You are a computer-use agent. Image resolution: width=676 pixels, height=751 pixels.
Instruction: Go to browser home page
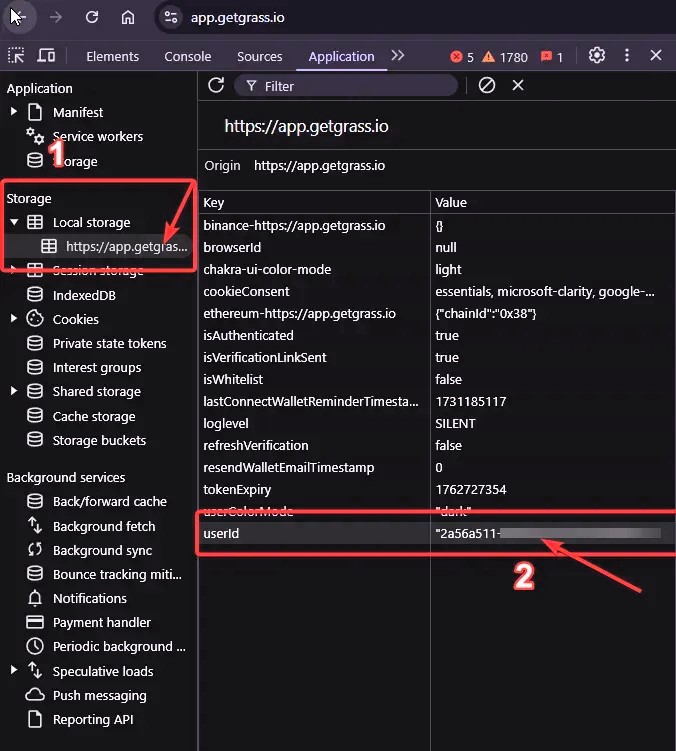coord(127,17)
